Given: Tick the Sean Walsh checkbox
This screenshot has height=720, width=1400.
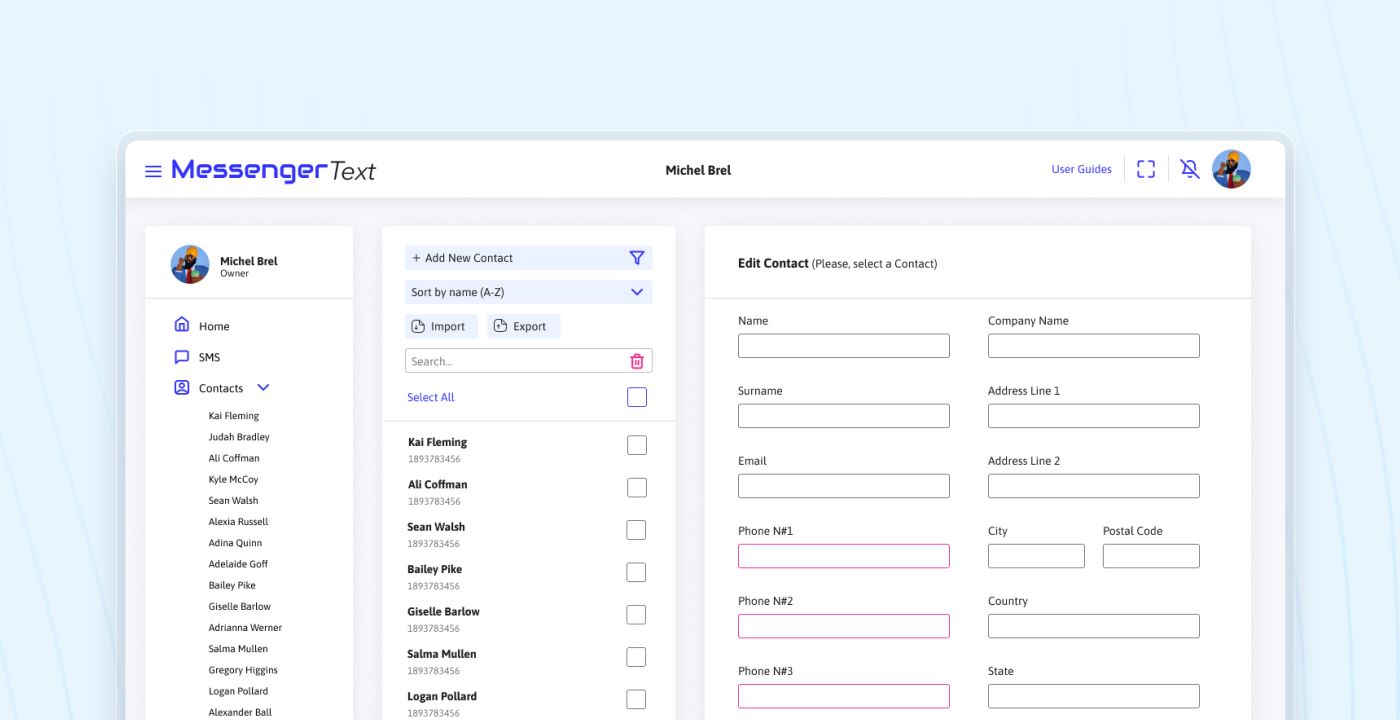Looking at the screenshot, I should point(636,530).
